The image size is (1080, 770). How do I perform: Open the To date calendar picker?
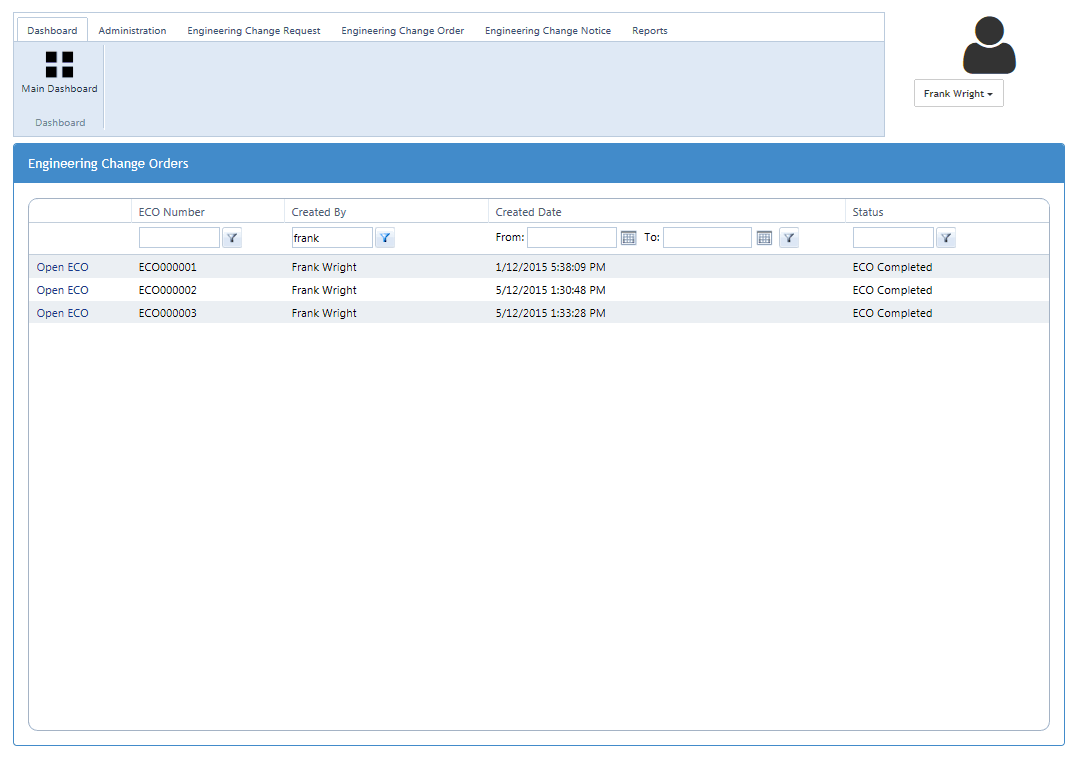click(764, 238)
